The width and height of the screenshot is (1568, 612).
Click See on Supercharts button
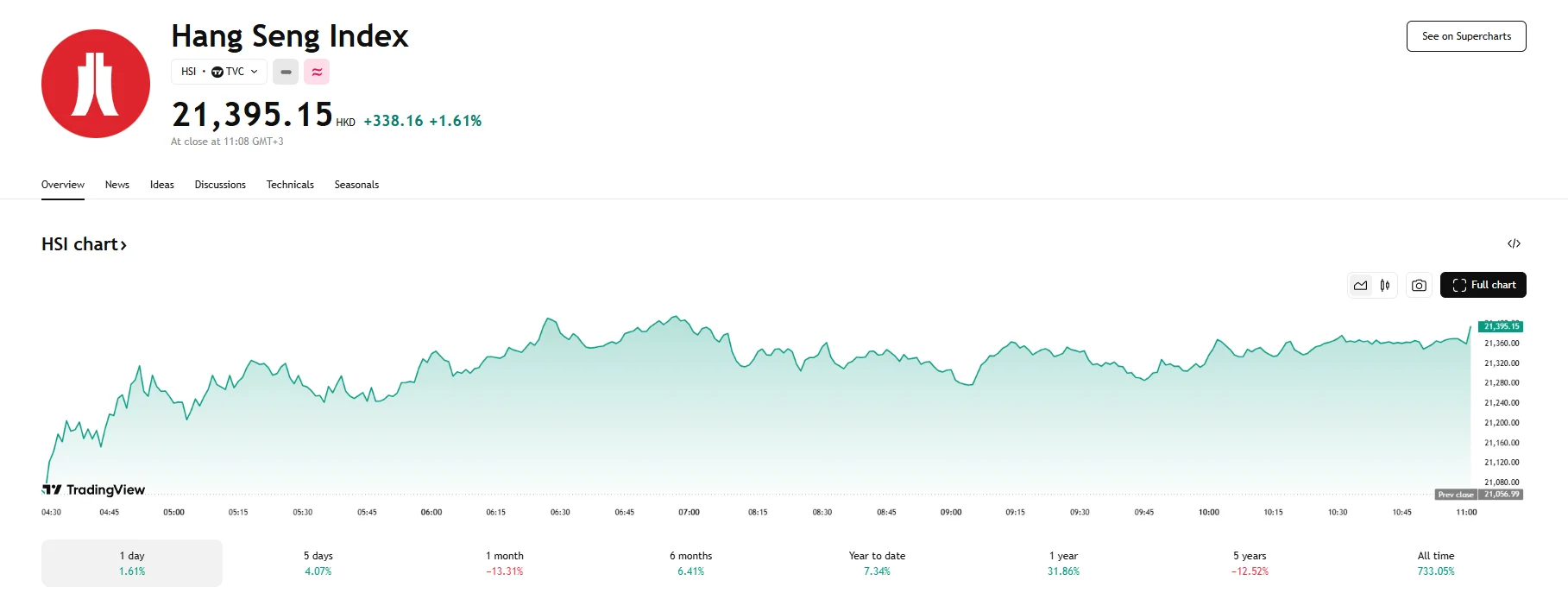pyautogui.click(x=1466, y=36)
